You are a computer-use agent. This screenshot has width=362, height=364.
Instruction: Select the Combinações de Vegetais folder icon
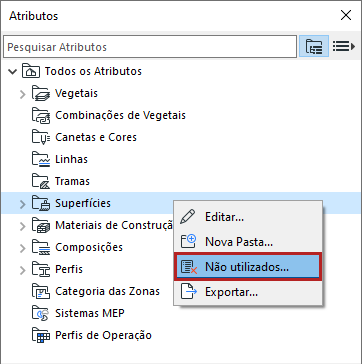tap(41, 115)
